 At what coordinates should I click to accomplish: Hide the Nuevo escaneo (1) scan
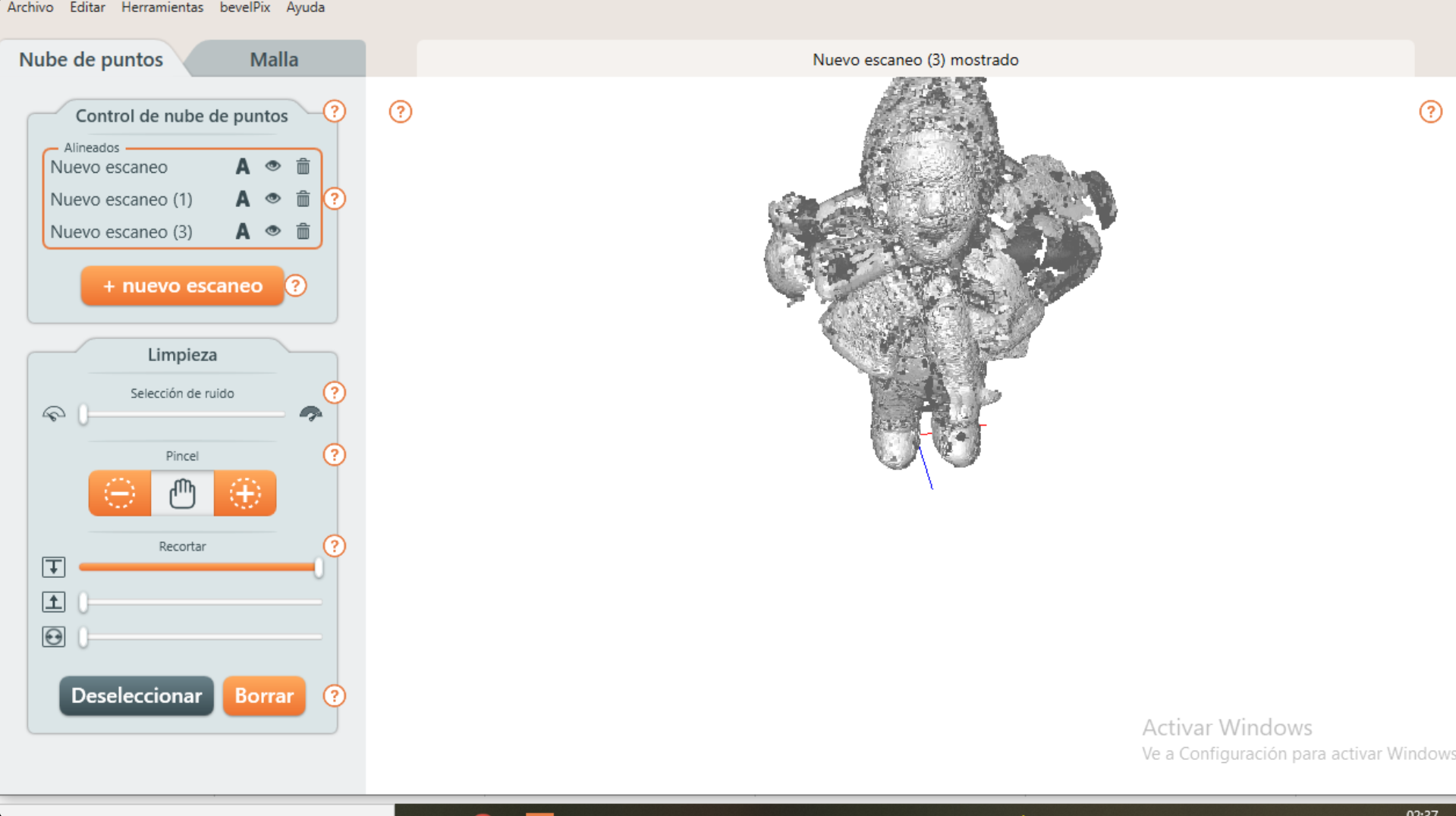coord(272,199)
